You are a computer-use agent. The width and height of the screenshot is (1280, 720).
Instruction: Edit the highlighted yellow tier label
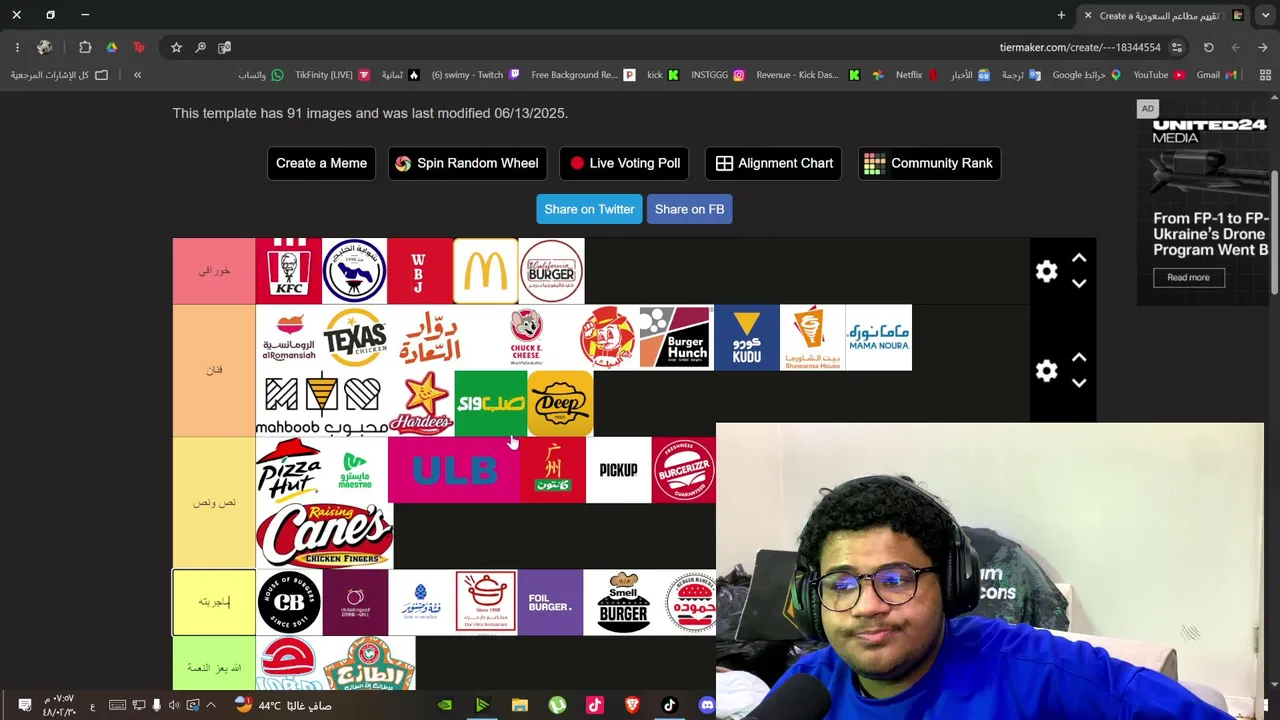point(214,602)
